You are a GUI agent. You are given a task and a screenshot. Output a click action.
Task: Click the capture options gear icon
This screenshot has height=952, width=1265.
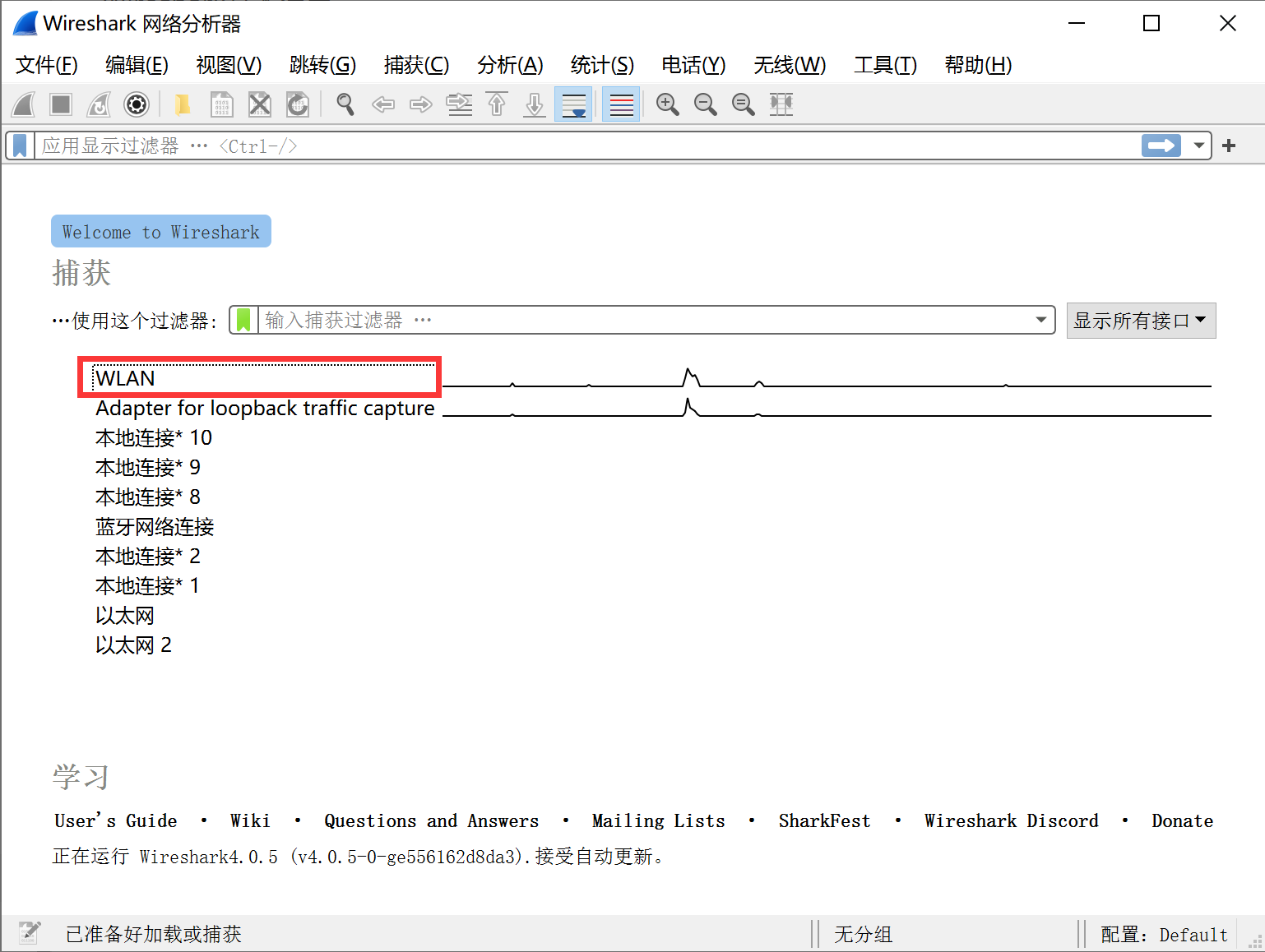pyautogui.click(x=137, y=104)
